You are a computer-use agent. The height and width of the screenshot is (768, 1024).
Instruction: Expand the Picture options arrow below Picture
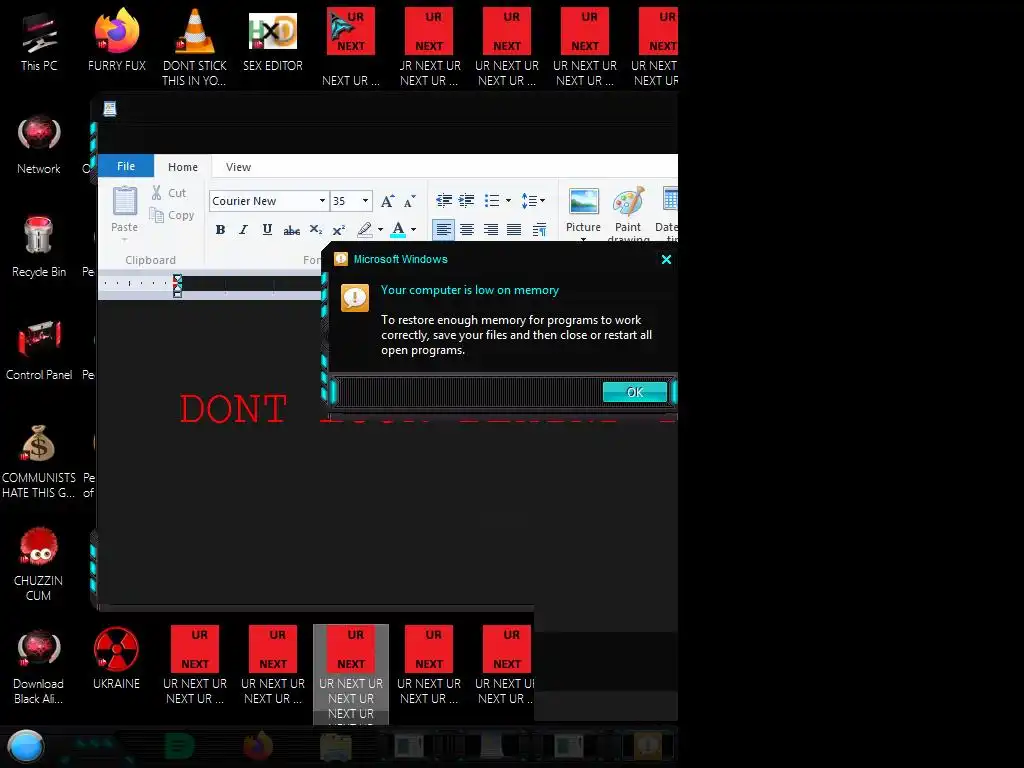coord(583,238)
